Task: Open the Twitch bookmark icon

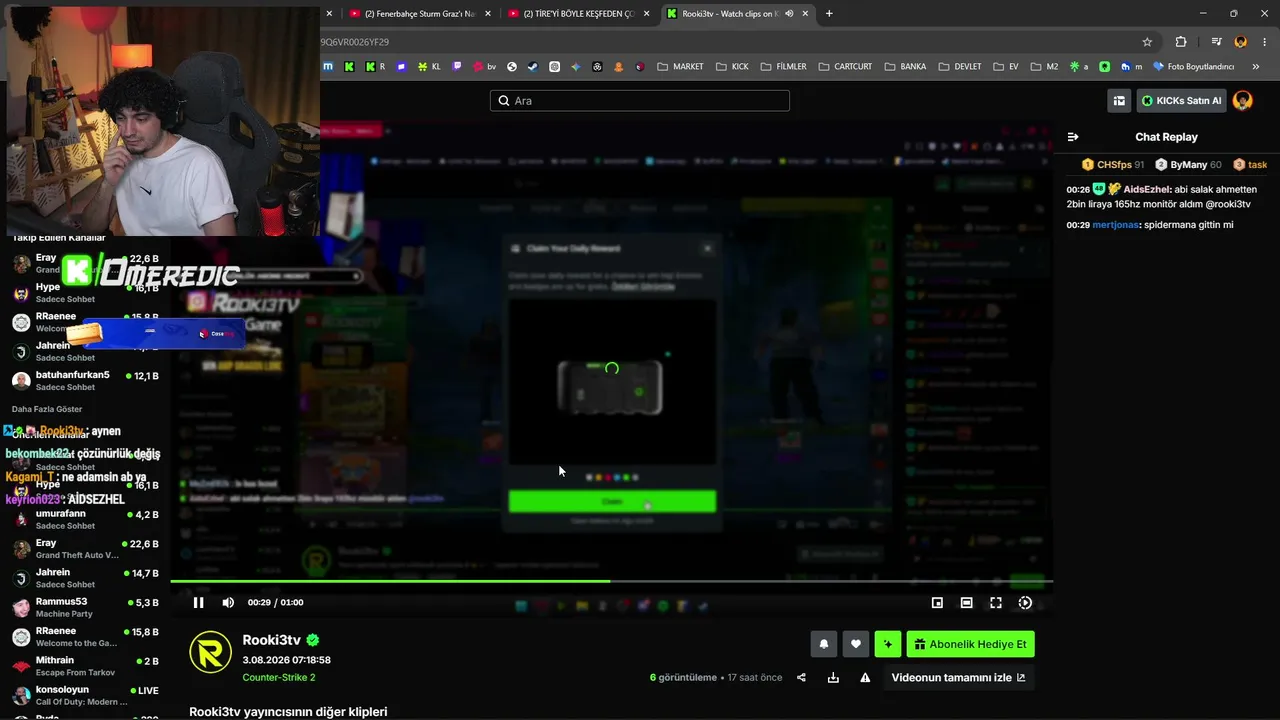Action: pos(458,67)
